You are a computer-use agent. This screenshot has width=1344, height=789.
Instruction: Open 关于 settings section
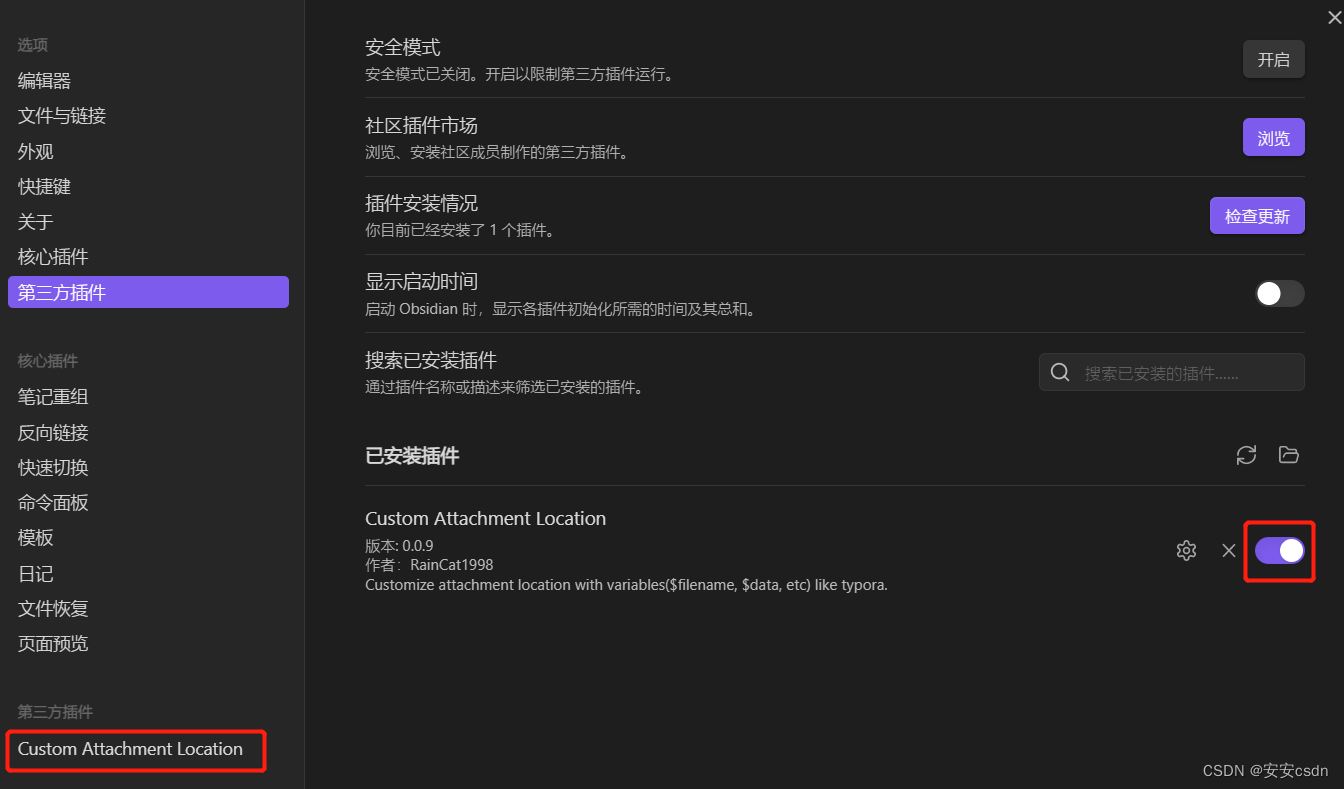point(148,222)
